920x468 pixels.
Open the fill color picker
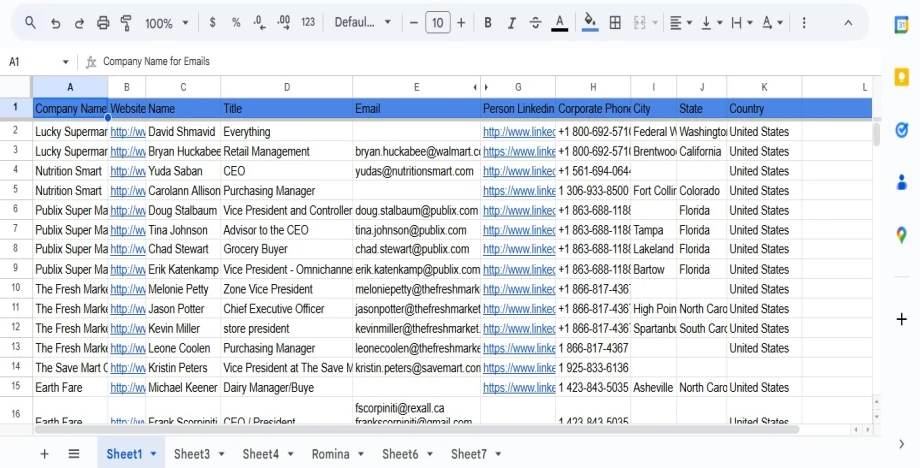pyautogui.click(x=590, y=22)
